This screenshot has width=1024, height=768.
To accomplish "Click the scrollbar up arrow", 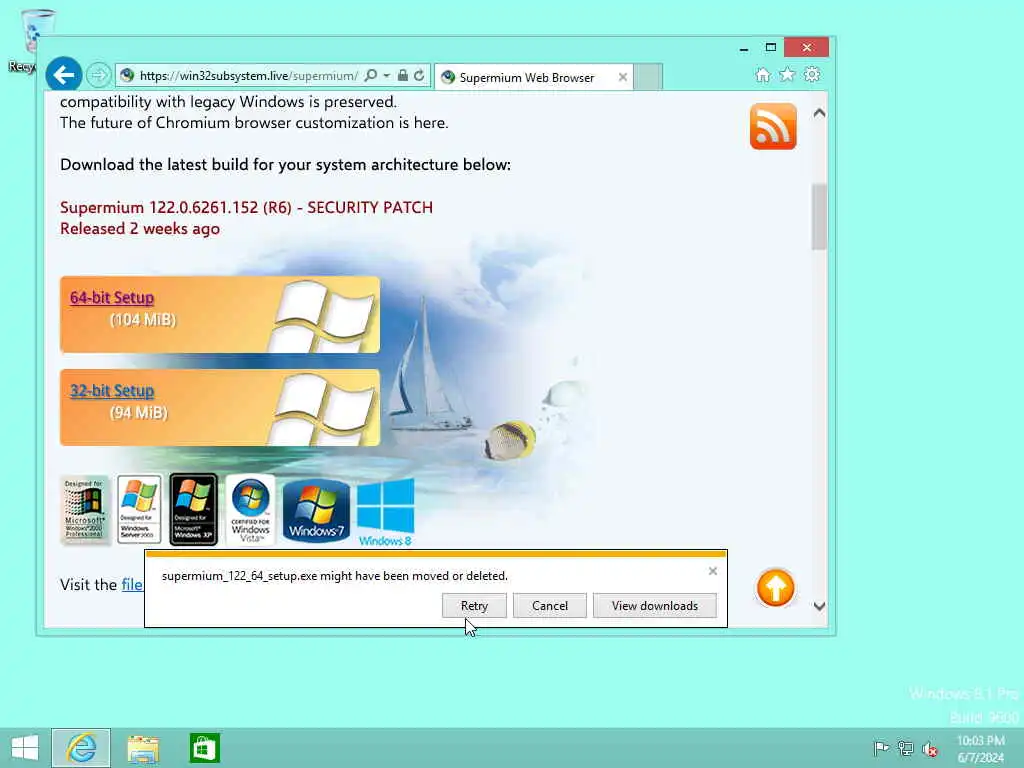I will [x=819, y=113].
